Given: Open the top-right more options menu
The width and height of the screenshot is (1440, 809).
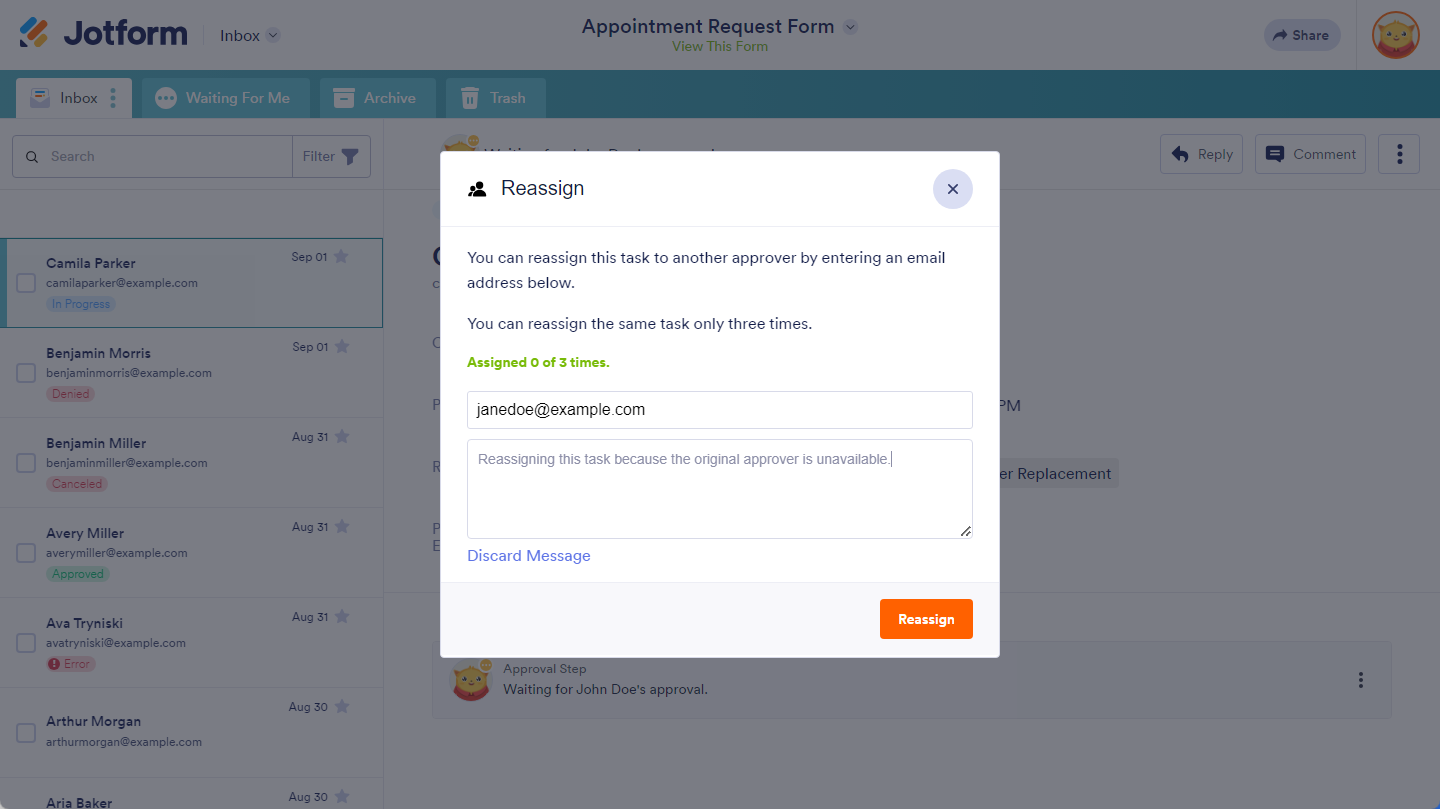Looking at the screenshot, I should click(1399, 155).
